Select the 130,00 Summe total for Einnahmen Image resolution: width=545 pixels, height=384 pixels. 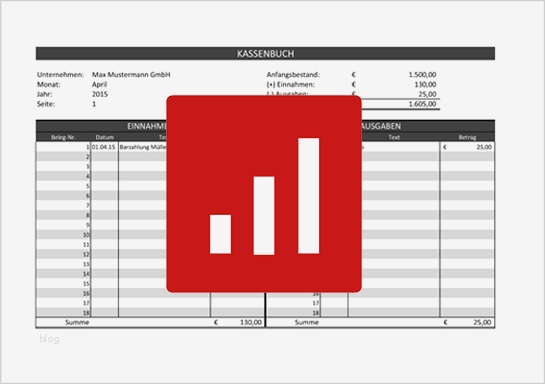point(251,322)
